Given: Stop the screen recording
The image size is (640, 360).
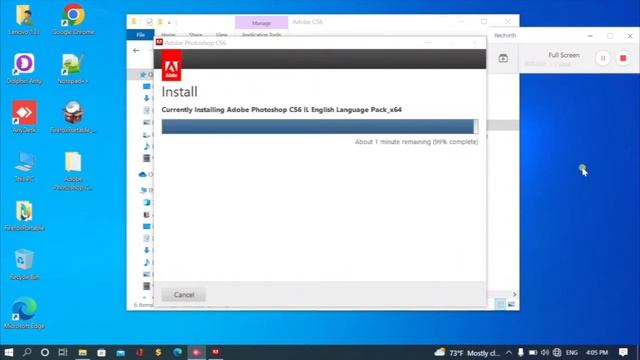Looking at the screenshot, I should click(623, 58).
